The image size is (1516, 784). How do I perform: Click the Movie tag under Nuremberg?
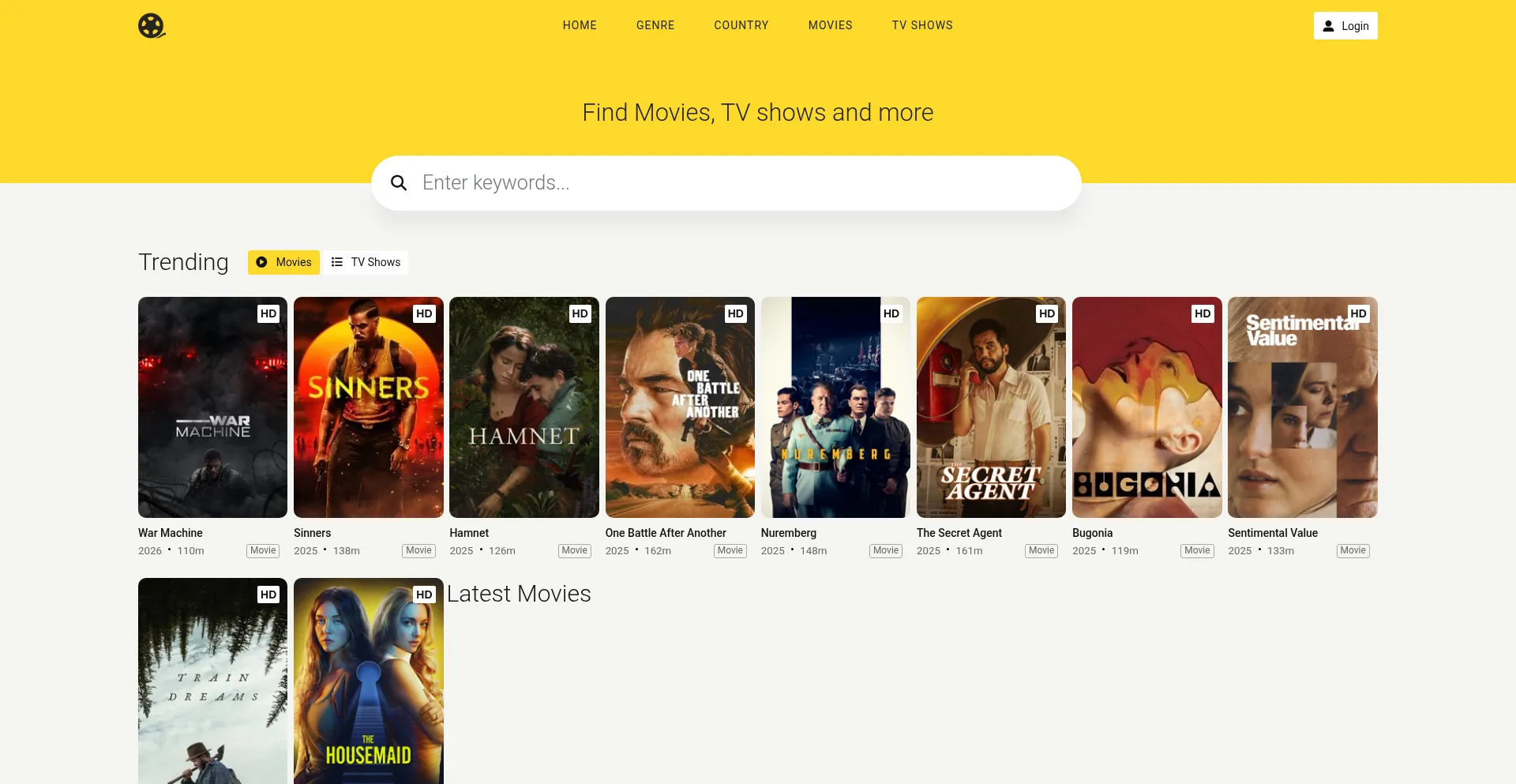(x=886, y=551)
